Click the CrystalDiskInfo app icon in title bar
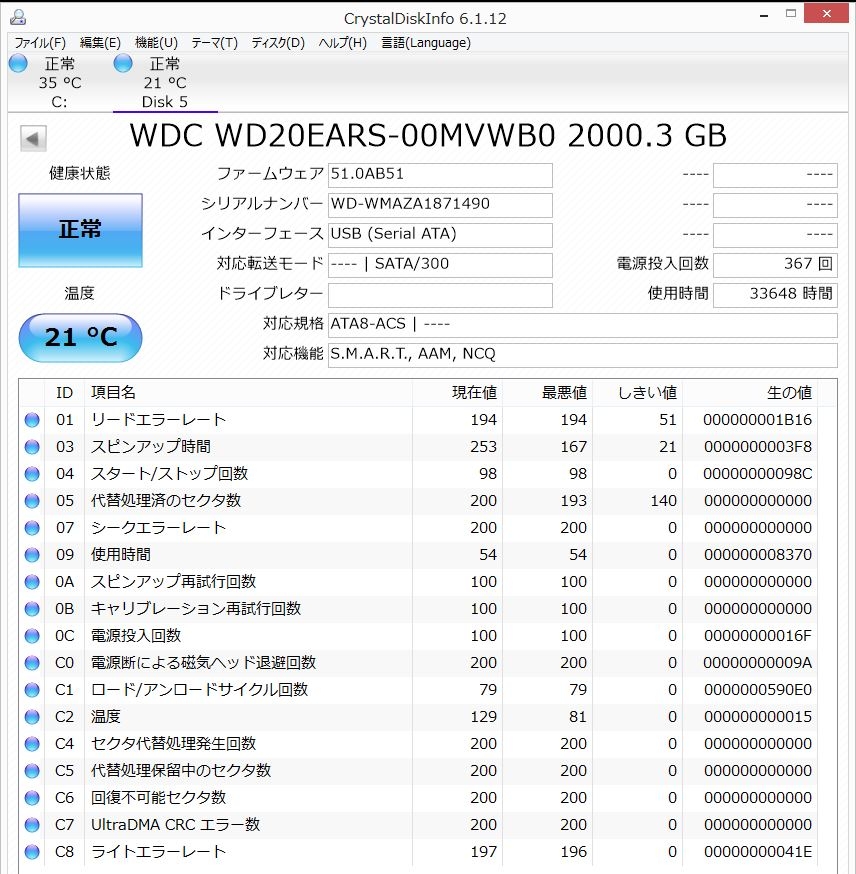Image resolution: width=856 pixels, height=874 pixels. pos(18,17)
